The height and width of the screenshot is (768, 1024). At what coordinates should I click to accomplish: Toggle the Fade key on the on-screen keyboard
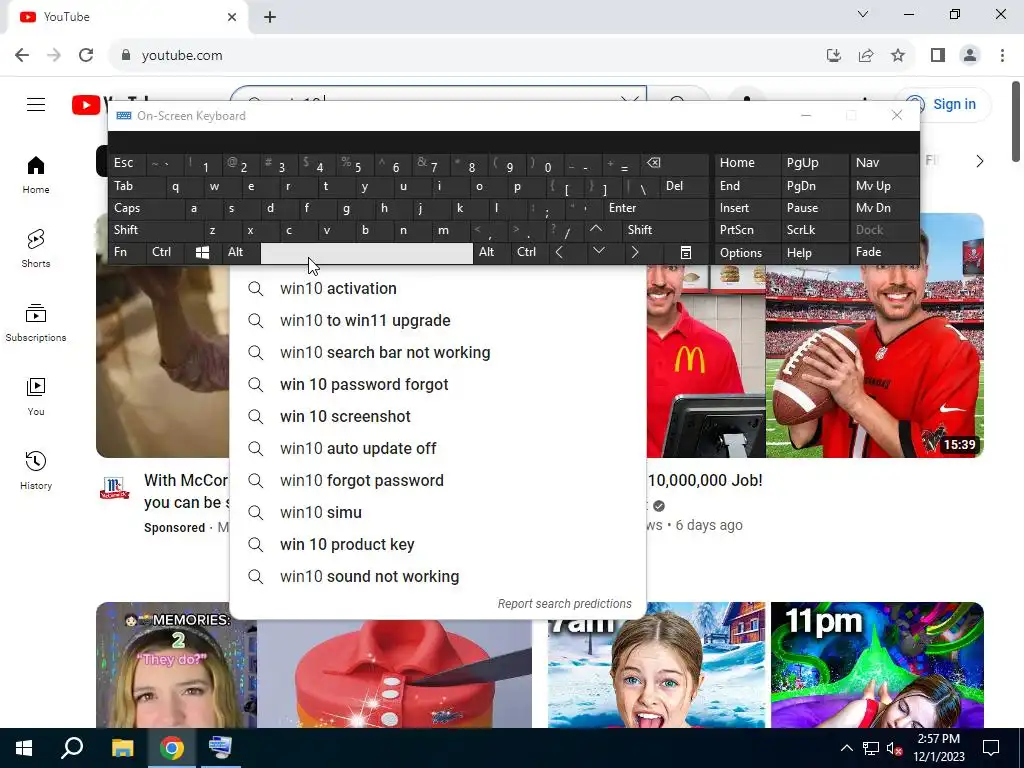pyautogui.click(x=884, y=253)
